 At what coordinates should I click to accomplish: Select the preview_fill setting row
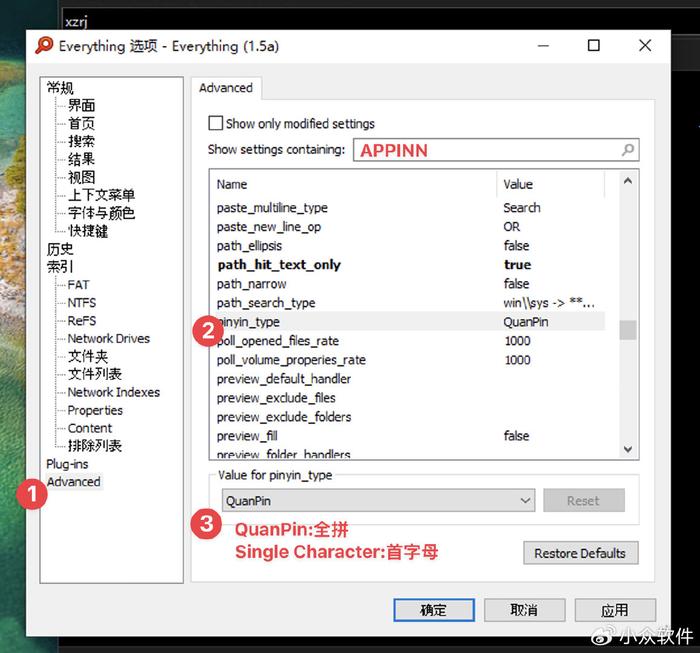pyautogui.click(x=407, y=436)
